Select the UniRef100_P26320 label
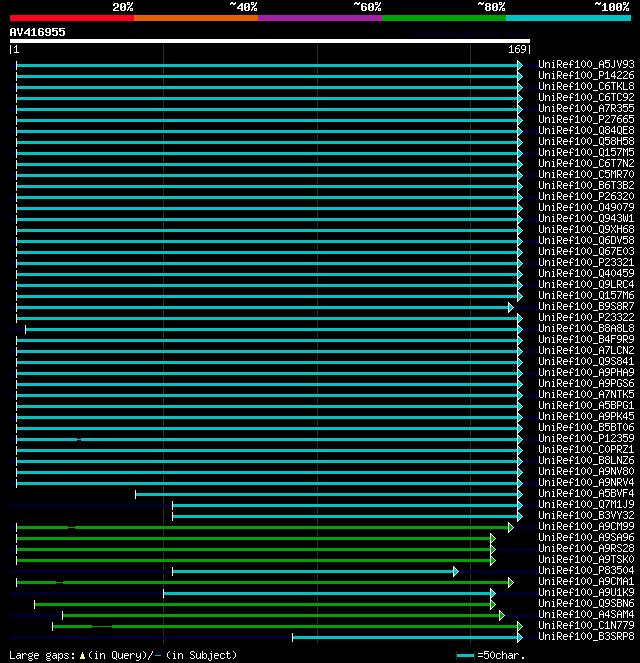Viewport: 640px width, 663px height. [x=586, y=197]
